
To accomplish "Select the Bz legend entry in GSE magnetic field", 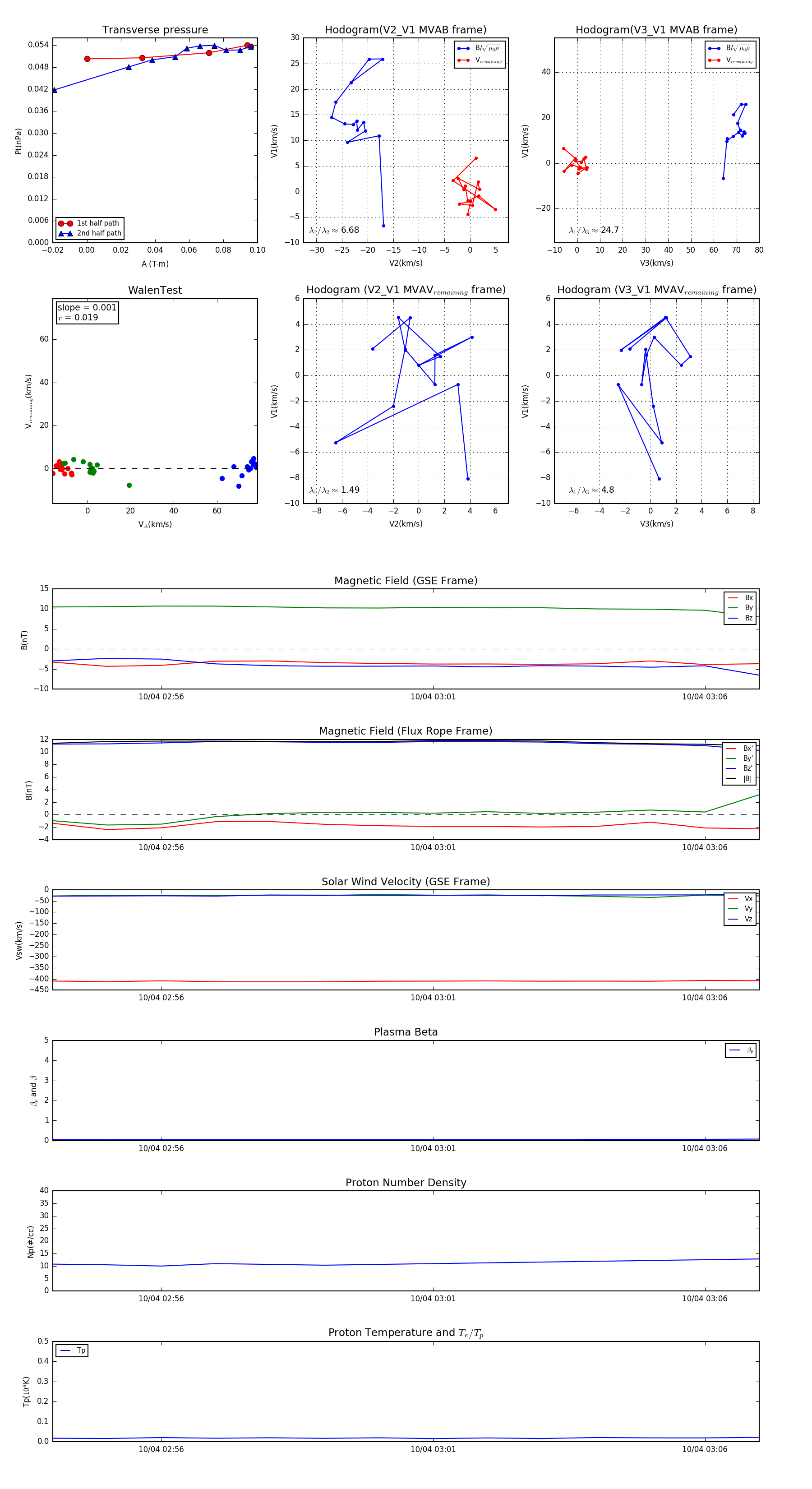I will pyautogui.click(x=740, y=618).
